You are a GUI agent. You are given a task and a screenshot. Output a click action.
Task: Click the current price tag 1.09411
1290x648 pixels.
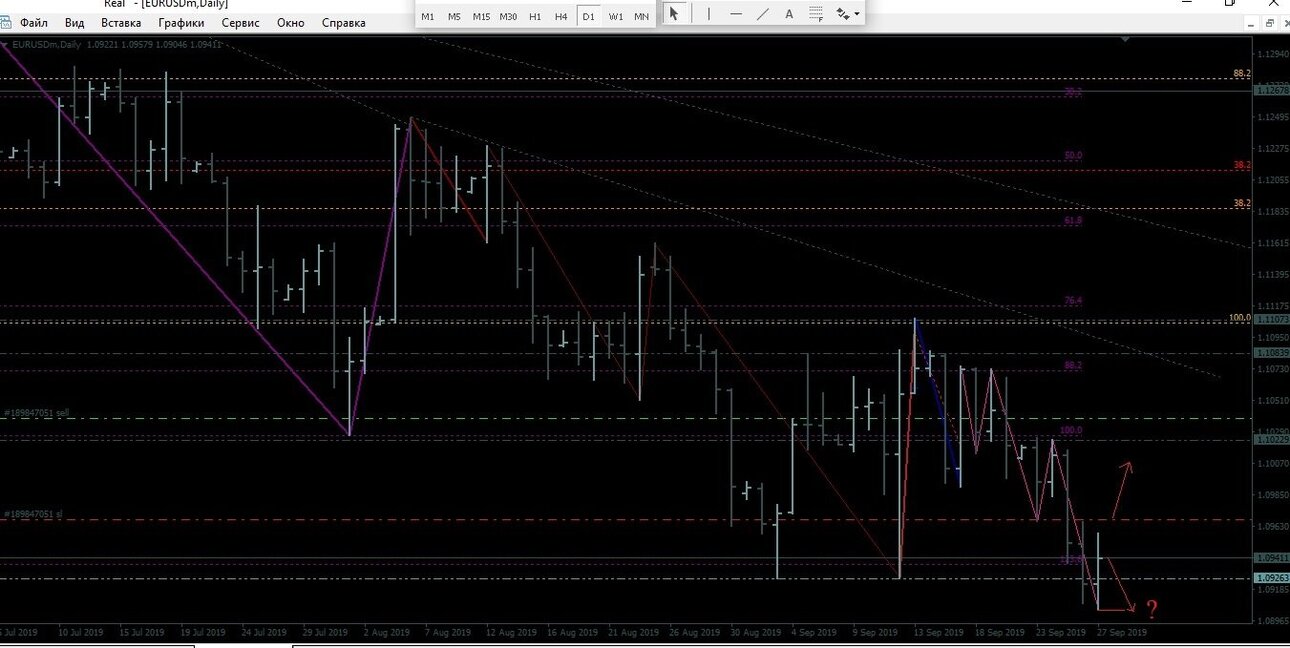[x=1270, y=558]
